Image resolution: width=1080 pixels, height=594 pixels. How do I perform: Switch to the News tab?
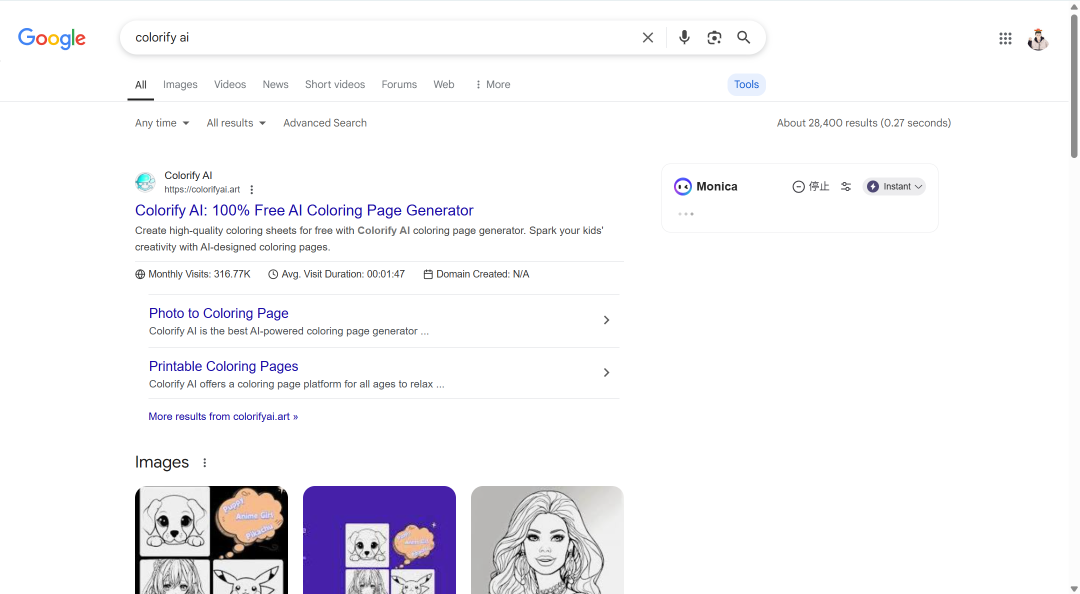(276, 84)
